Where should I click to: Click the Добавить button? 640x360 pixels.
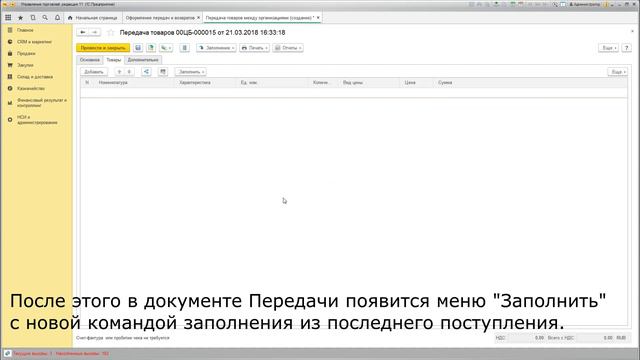click(x=94, y=72)
